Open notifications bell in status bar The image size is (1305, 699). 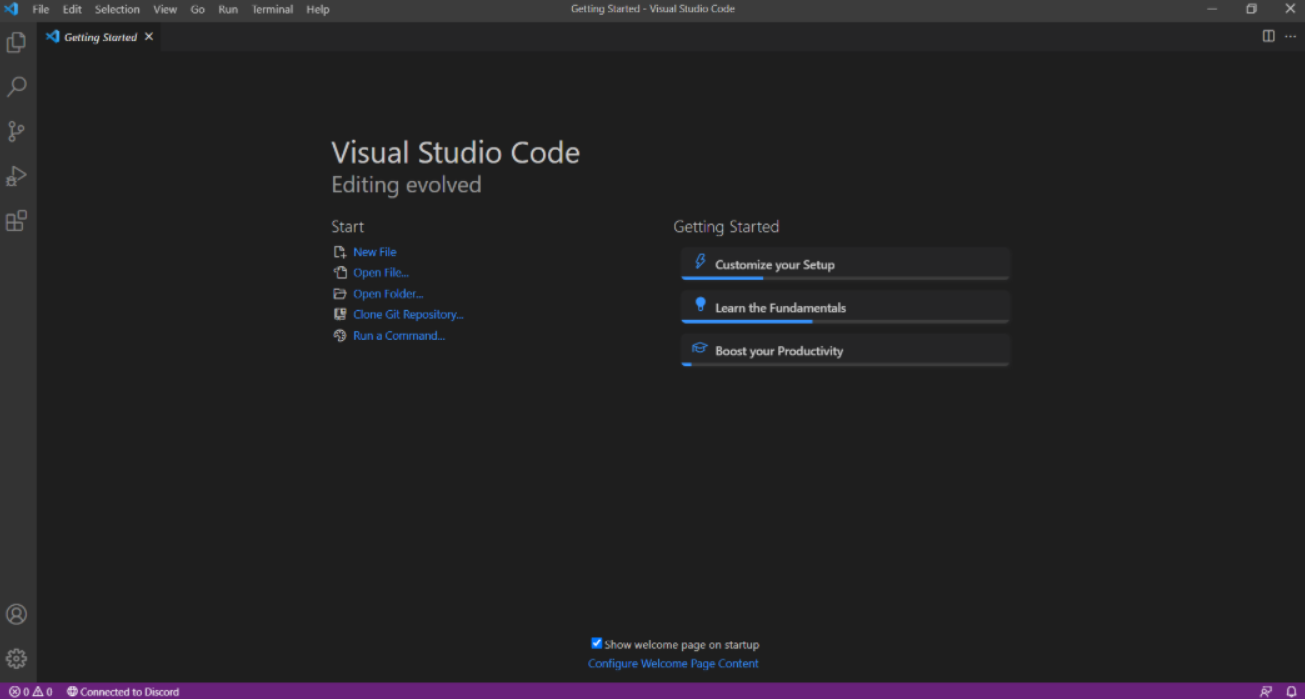1291,691
